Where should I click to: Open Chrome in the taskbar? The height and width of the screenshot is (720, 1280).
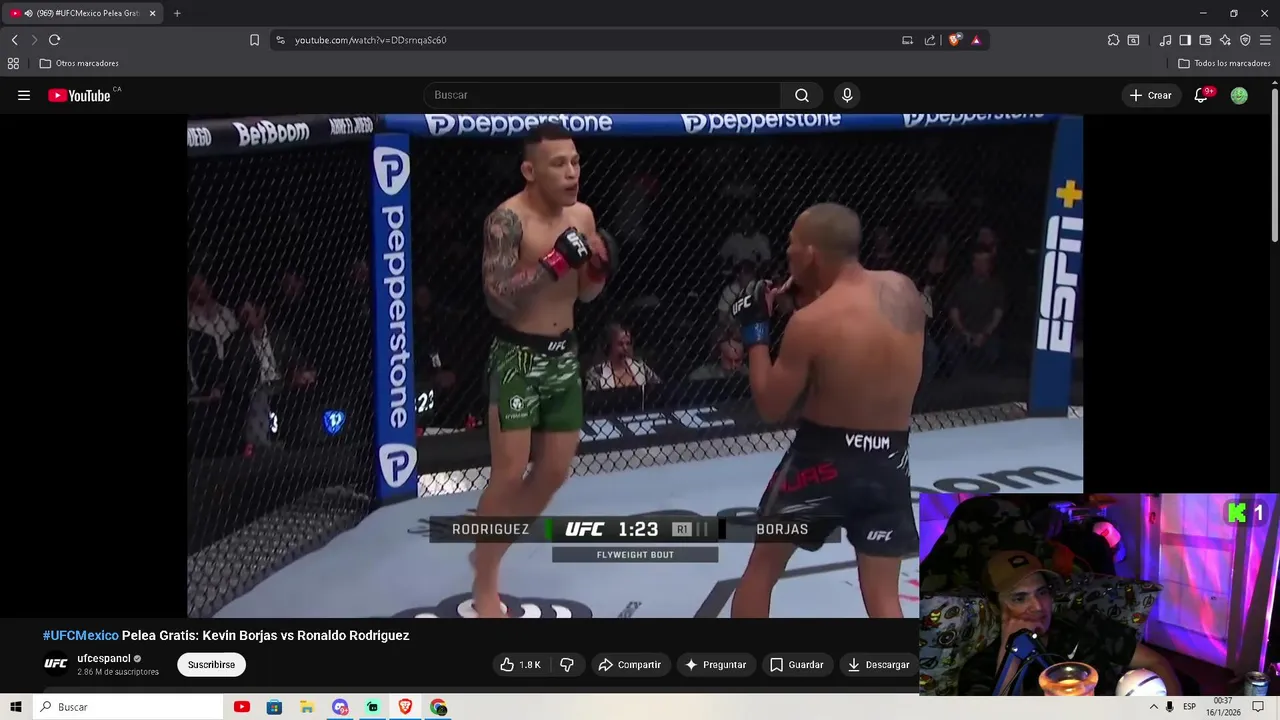point(438,707)
